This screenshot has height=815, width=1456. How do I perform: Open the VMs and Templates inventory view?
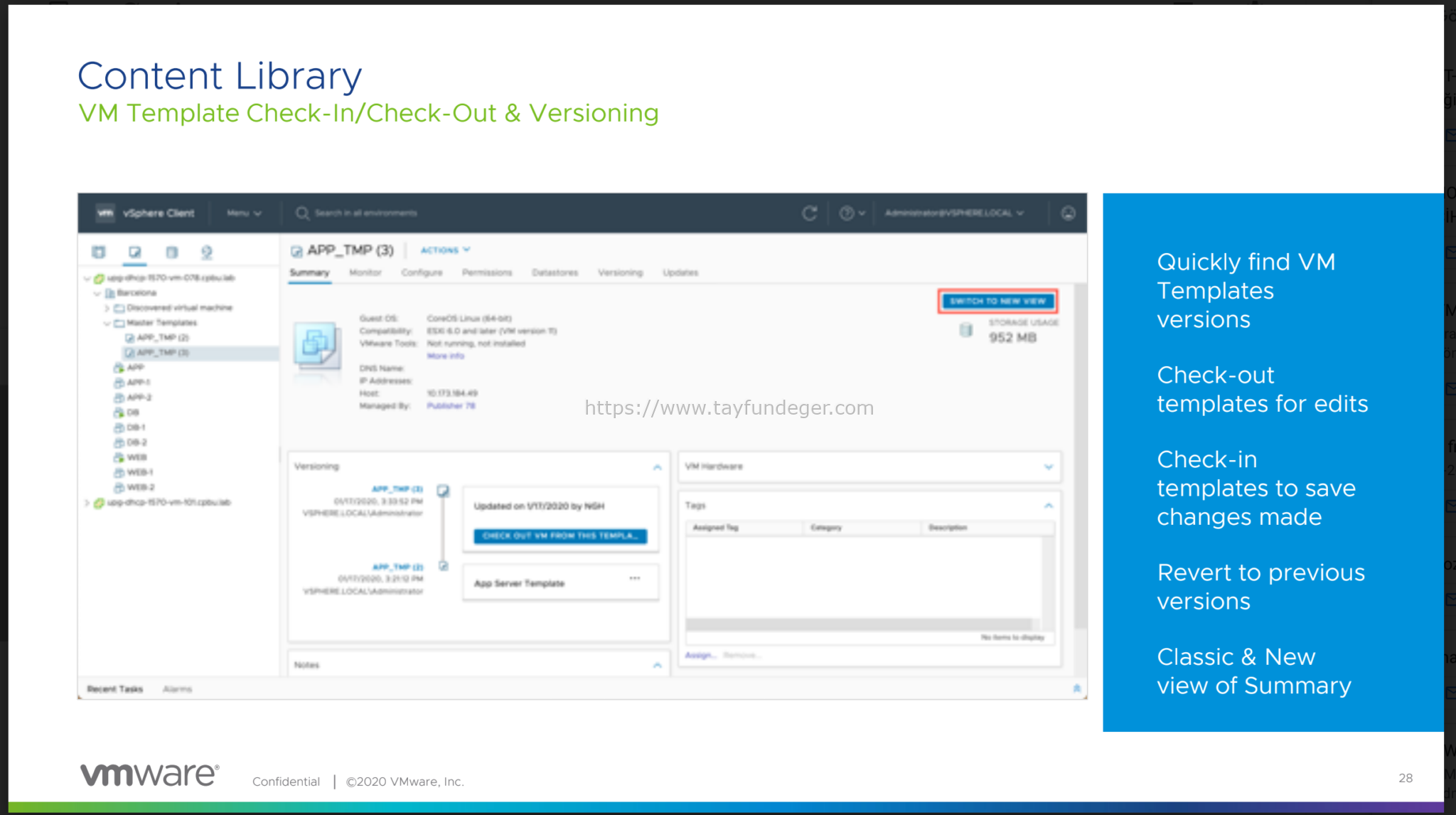(x=135, y=252)
